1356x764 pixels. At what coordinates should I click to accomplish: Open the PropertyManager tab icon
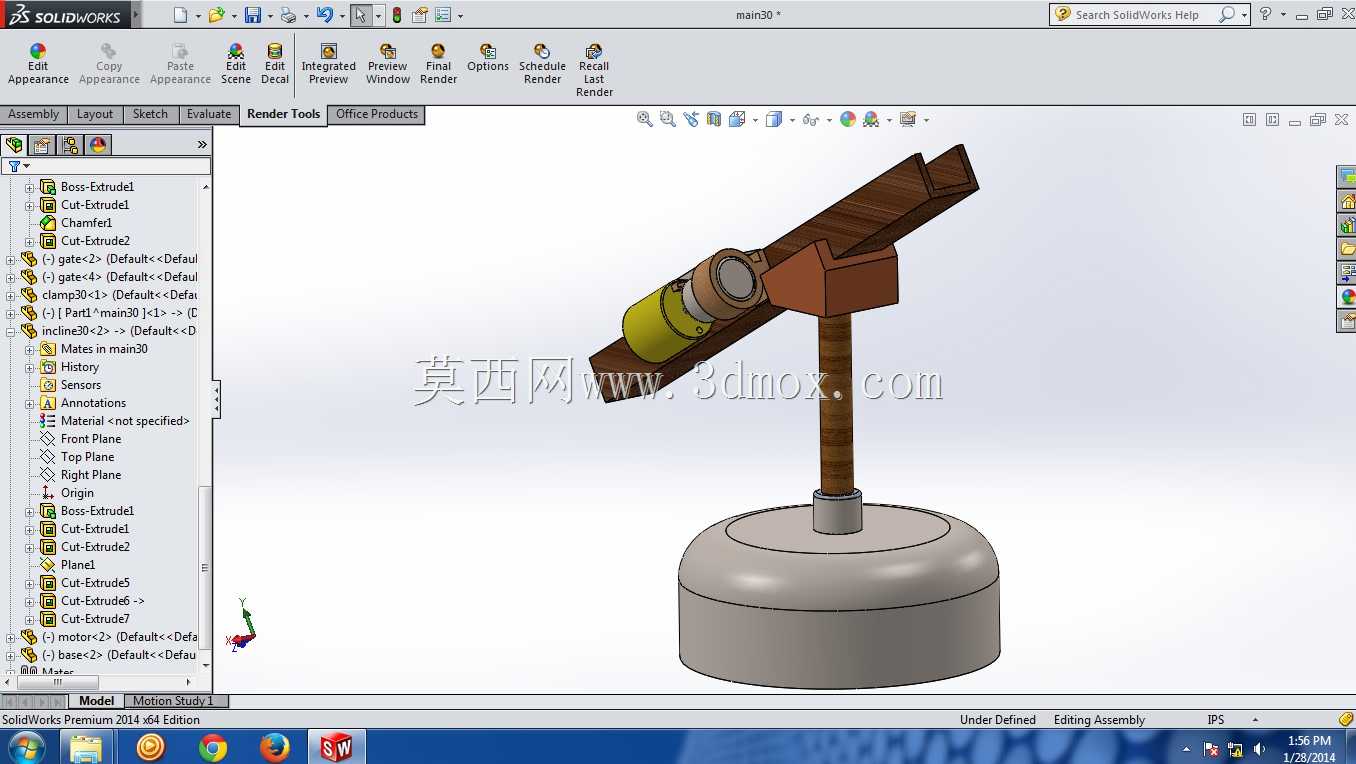tap(42, 145)
